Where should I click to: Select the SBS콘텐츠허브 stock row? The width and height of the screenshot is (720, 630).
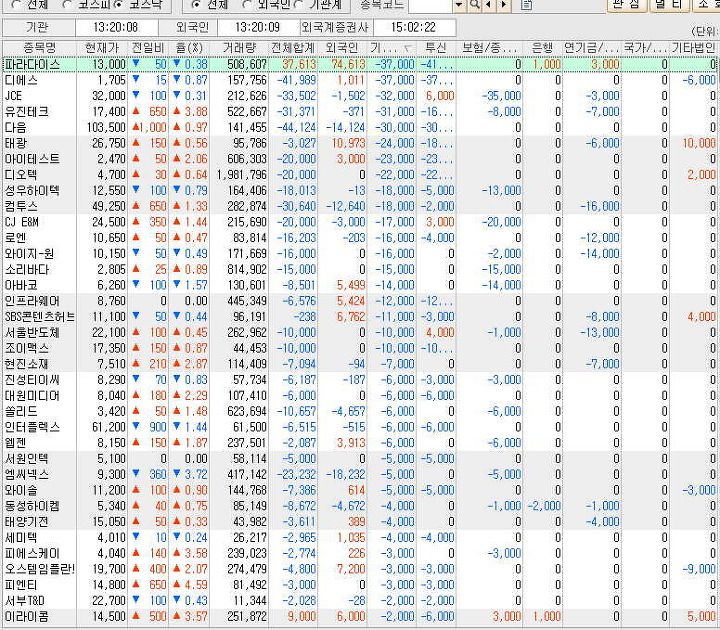coord(360,317)
